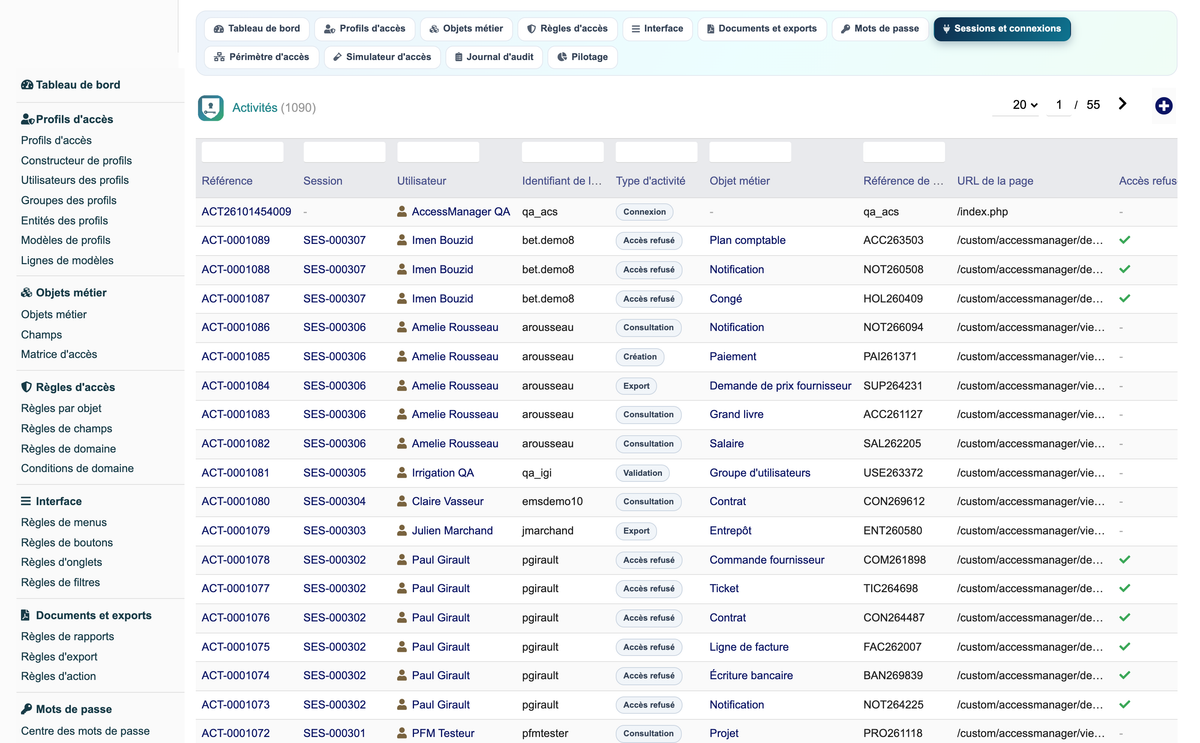Open the Mots de passe tab in the top bar

tap(880, 29)
